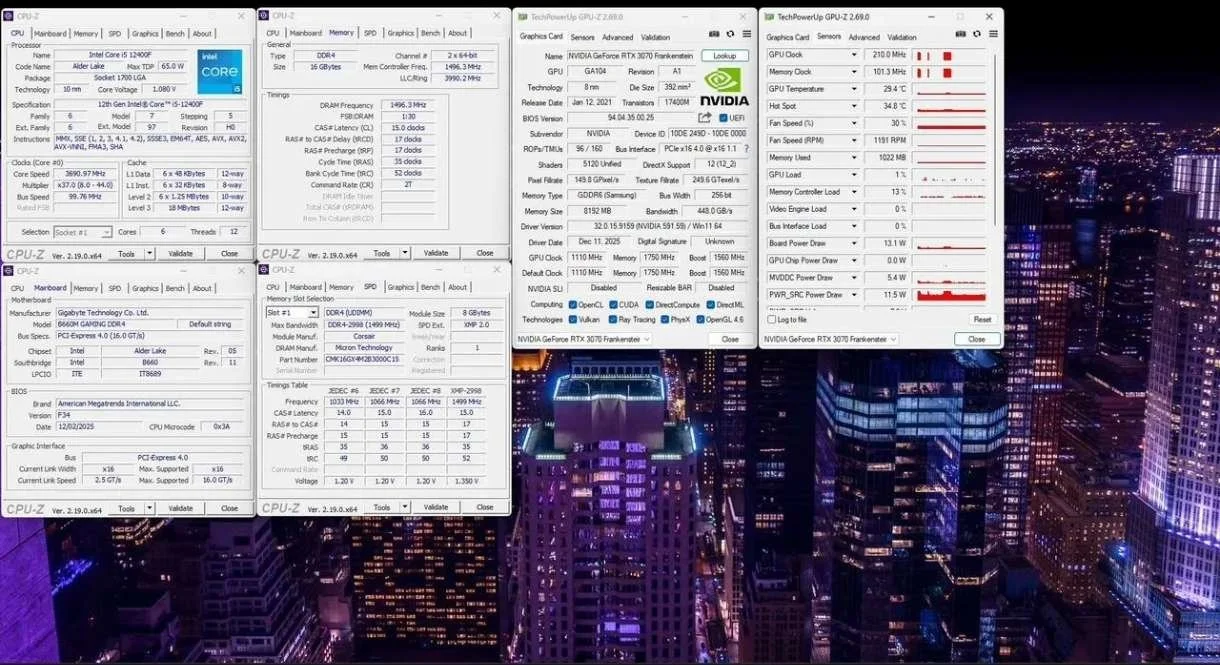This screenshot has height=665, width=1220.
Task: Click the BIOS export share icon
Action: (704, 118)
